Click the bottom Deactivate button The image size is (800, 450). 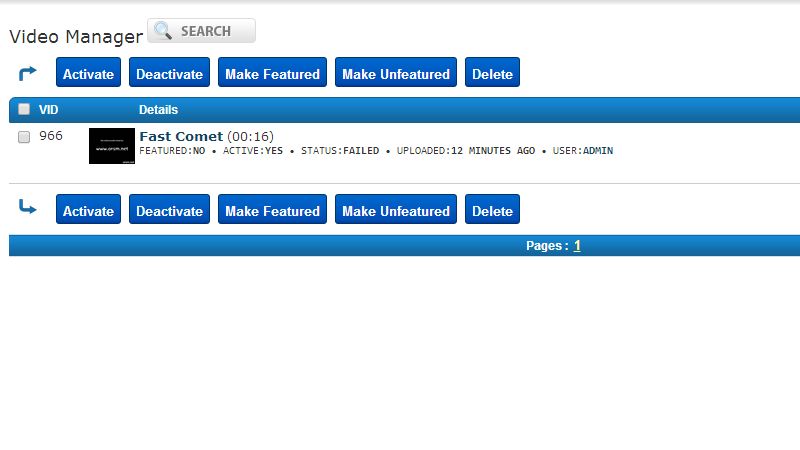[169, 209]
